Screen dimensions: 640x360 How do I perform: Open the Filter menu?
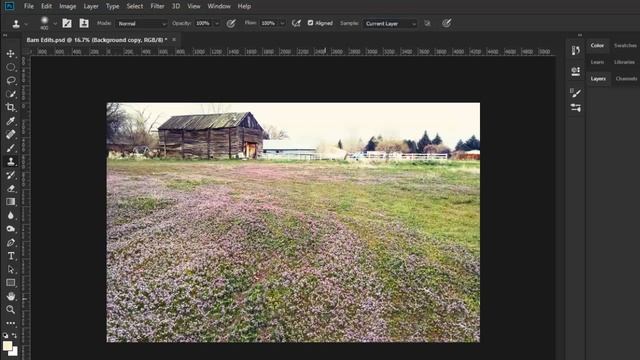(157, 6)
